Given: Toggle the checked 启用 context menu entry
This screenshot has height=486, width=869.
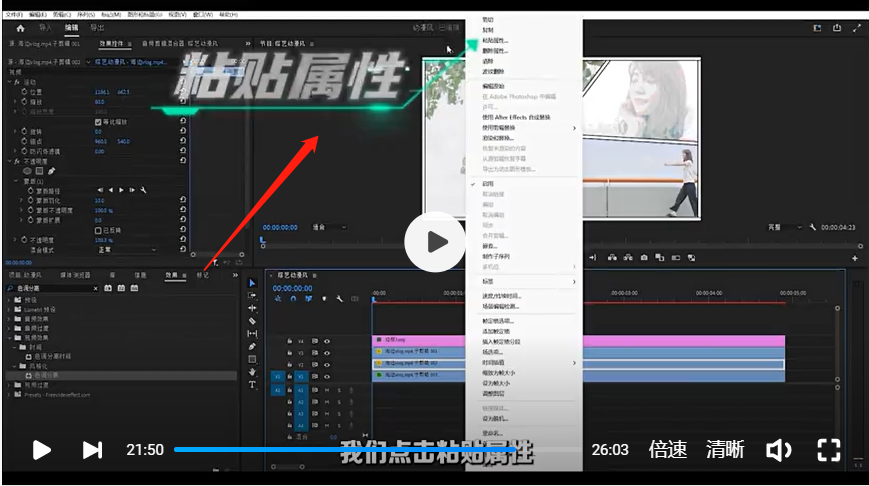Looking at the screenshot, I should click(x=488, y=184).
